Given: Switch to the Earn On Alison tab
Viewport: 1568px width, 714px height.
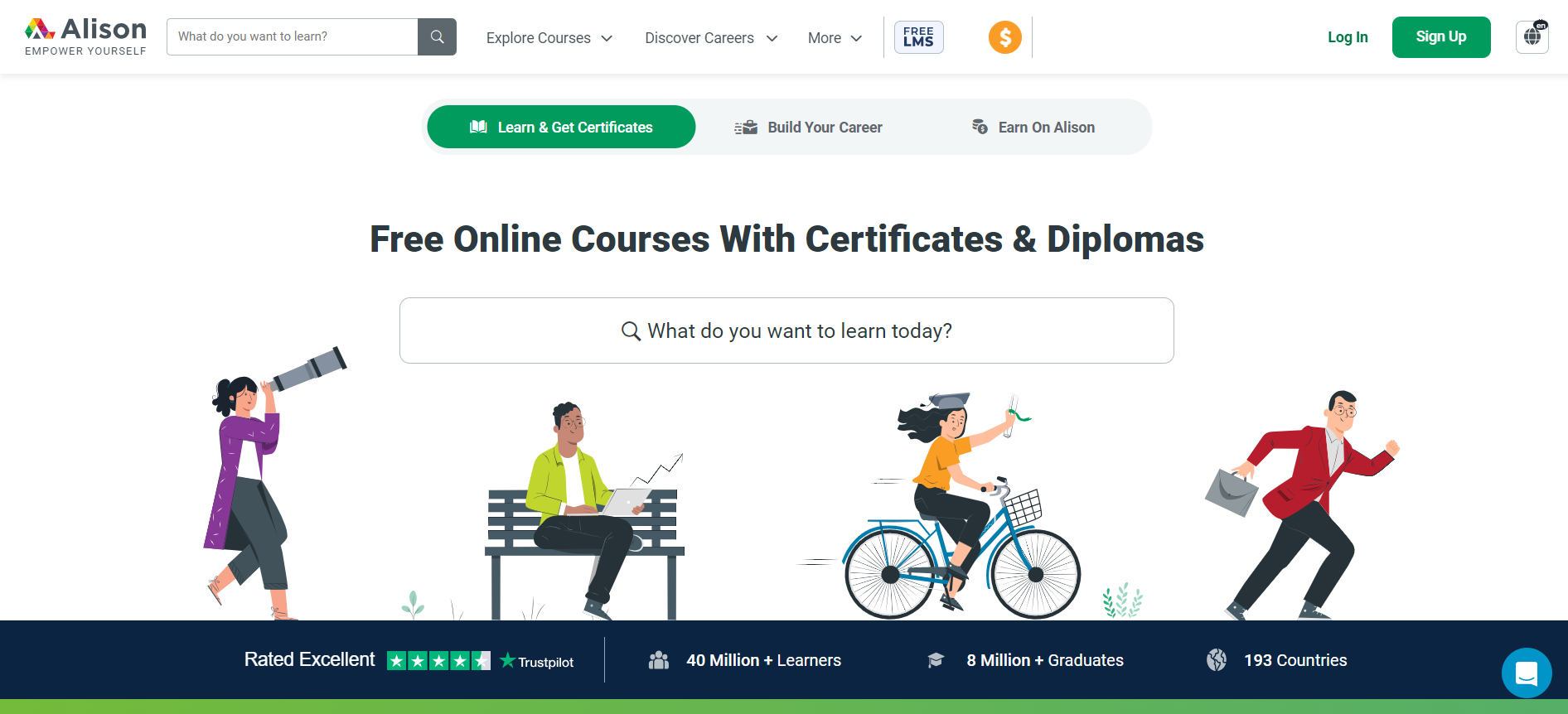Looking at the screenshot, I should pyautogui.click(x=1033, y=128).
